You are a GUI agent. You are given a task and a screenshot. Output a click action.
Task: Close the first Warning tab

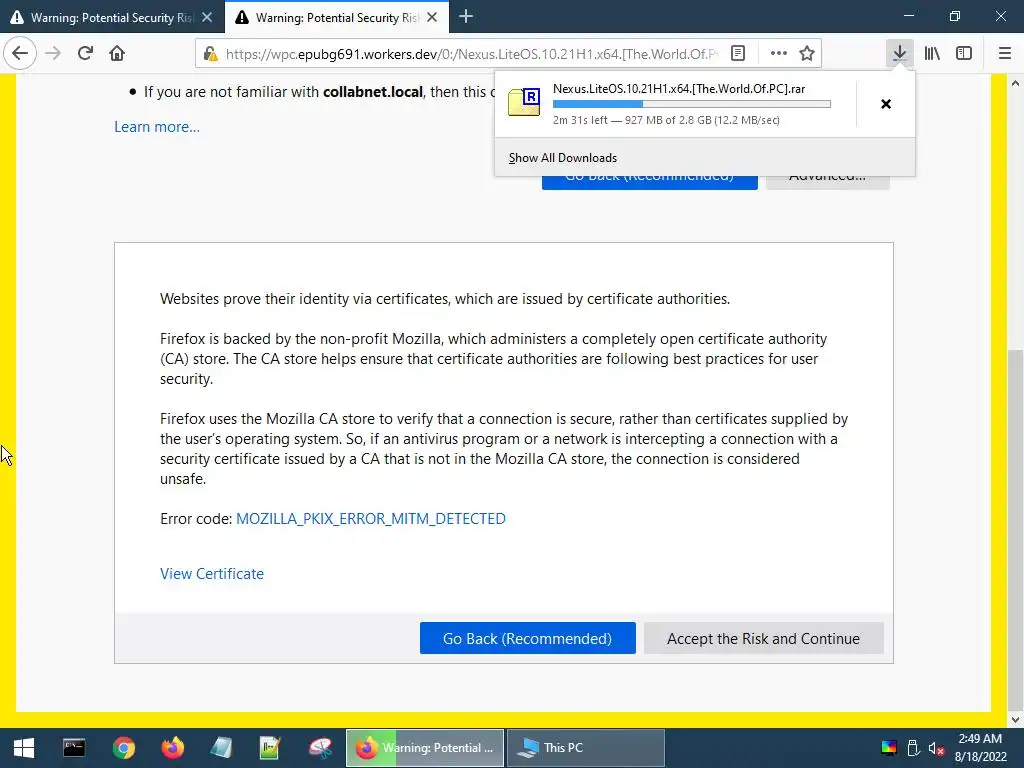(207, 18)
